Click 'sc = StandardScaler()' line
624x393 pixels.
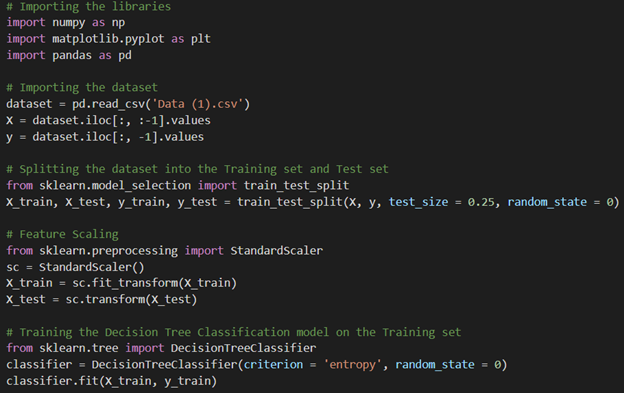click(75, 267)
